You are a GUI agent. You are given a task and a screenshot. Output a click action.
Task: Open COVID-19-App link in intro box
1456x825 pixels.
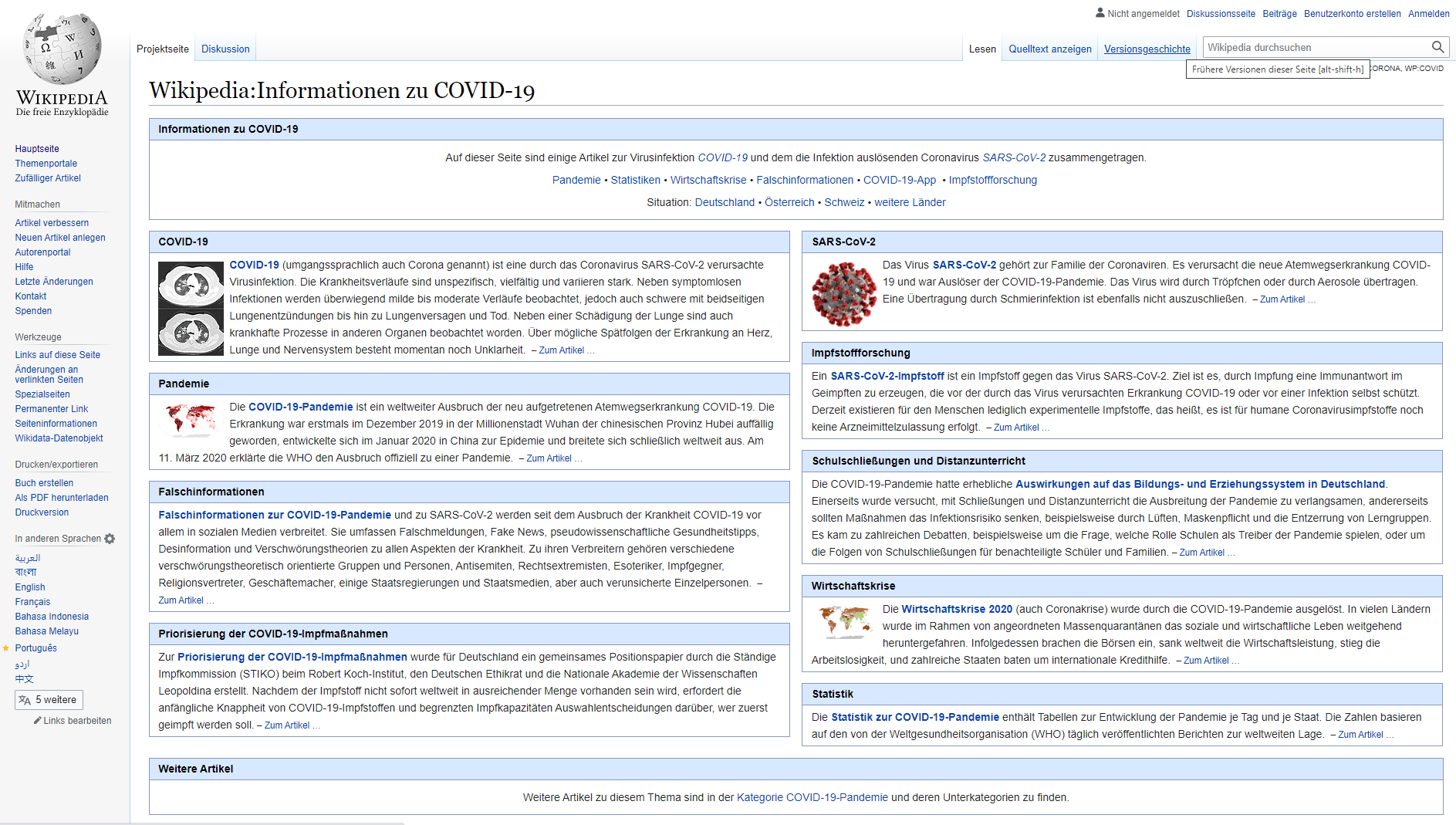pos(900,180)
